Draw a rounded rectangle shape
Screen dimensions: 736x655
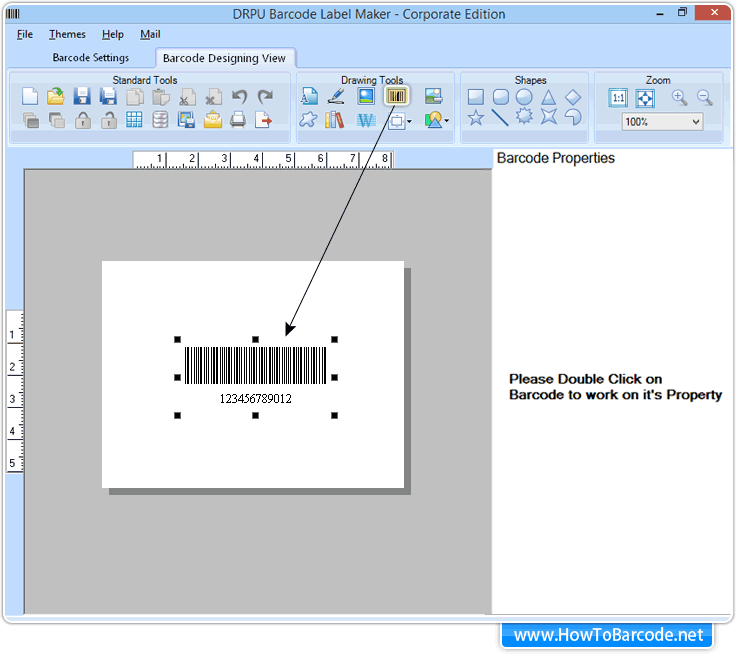click(x=500, y=97)
